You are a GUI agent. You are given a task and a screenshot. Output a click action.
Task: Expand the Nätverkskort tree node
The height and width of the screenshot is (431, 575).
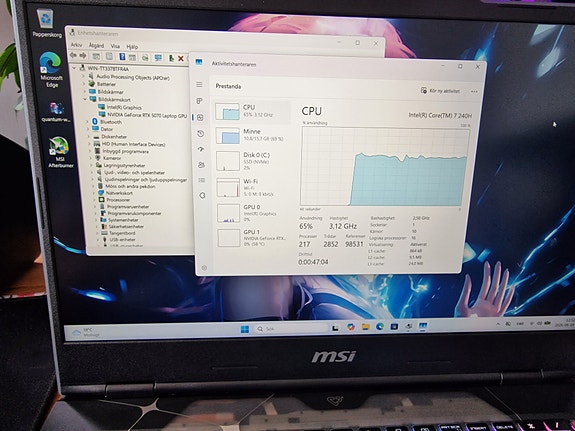94,193
